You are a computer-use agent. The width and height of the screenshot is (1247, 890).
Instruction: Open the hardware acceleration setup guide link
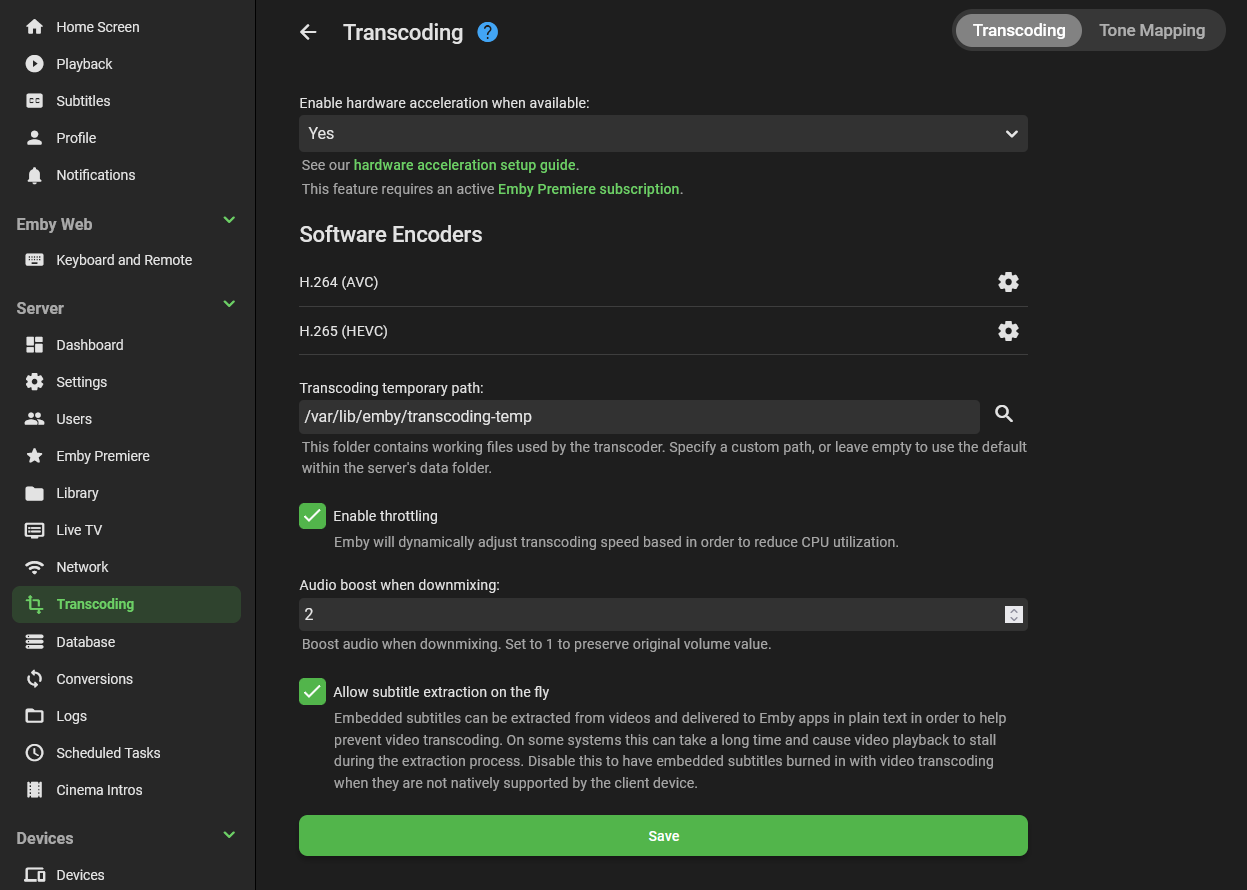tap(466, 165)
